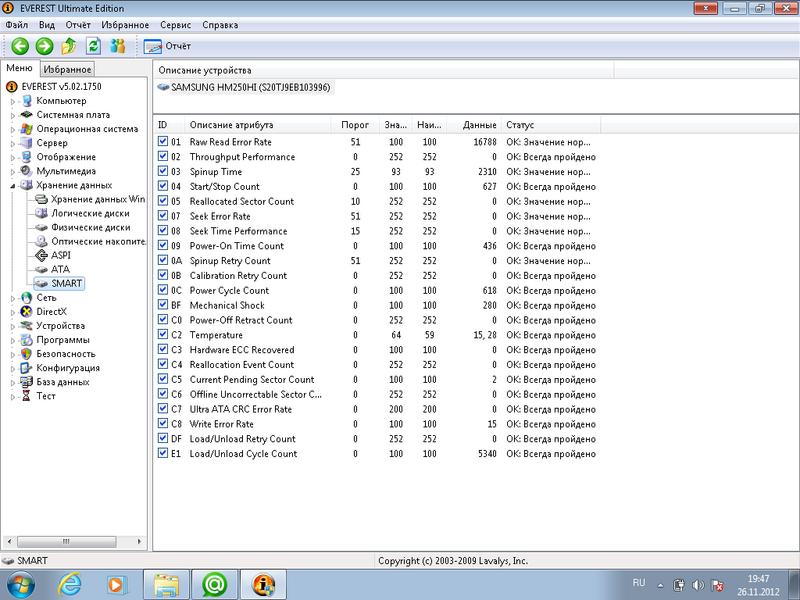The image size is (800, 600).
Task: Toggle the Write Error Rate checkbox
Action: click(163, 423)
